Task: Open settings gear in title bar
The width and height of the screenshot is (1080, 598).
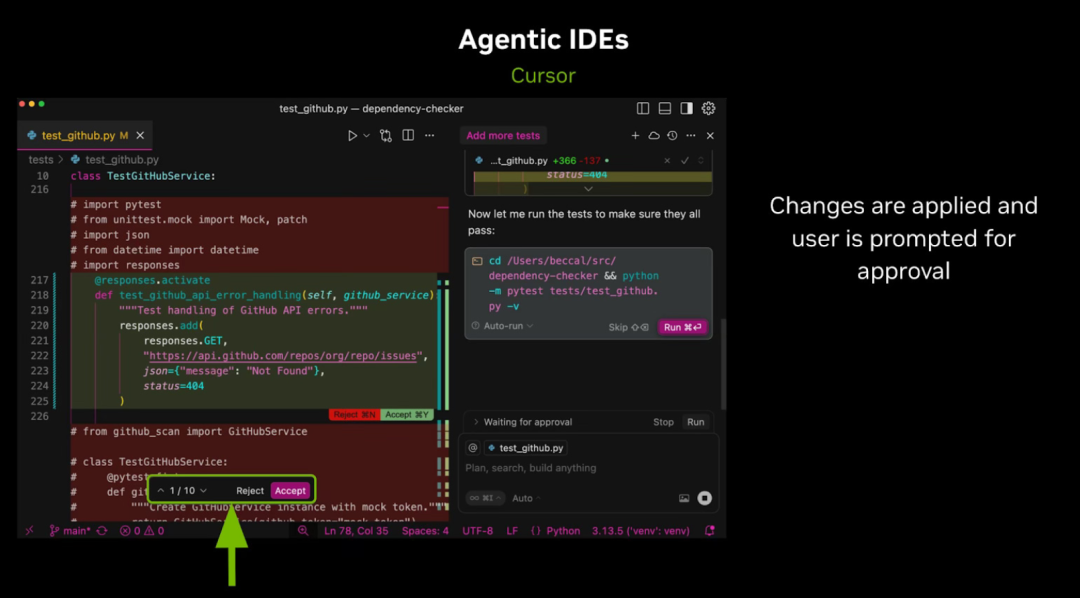Action: point(708,108)
